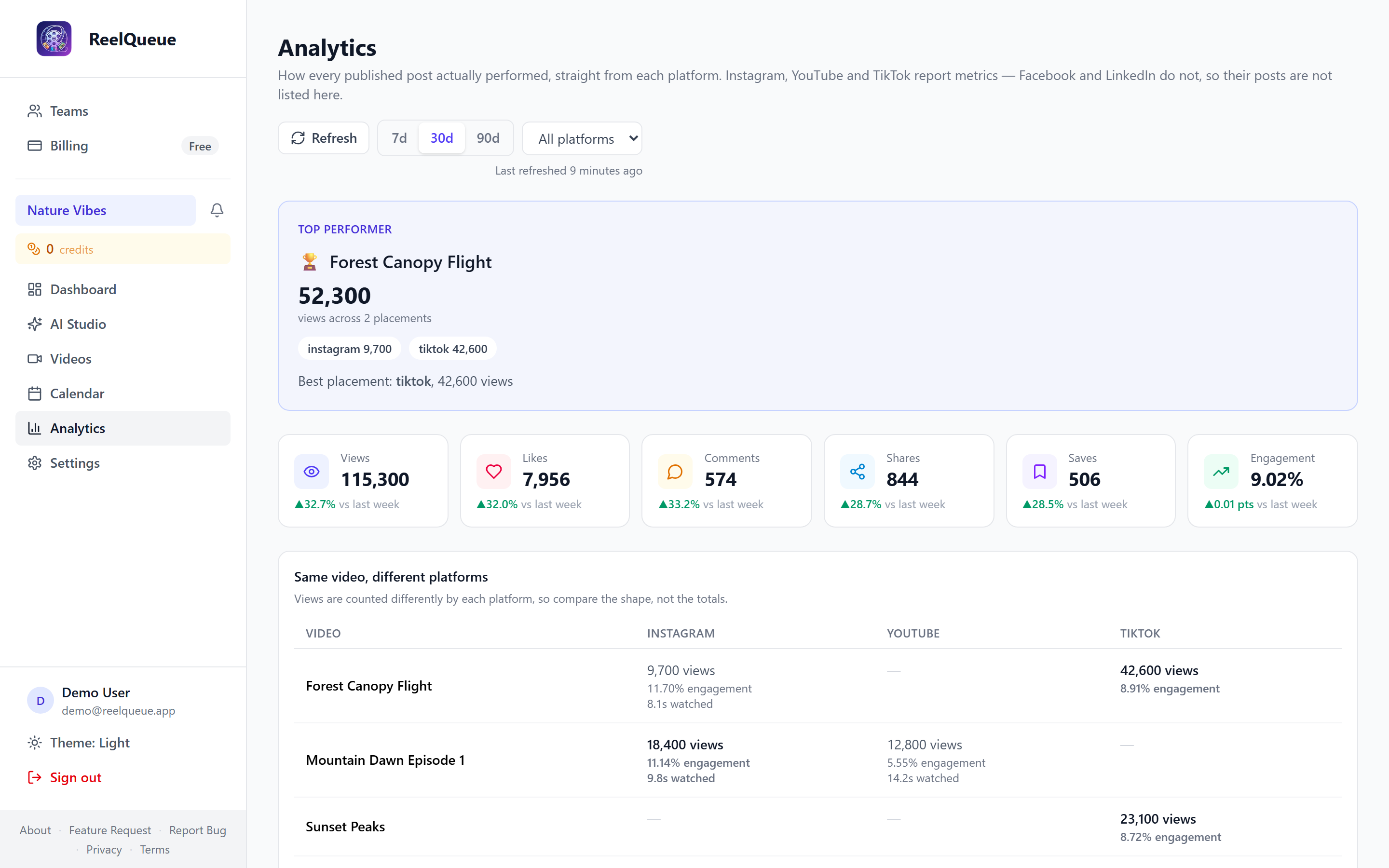
Task: Click the Comments bubble icon
Action: point(675,471)
